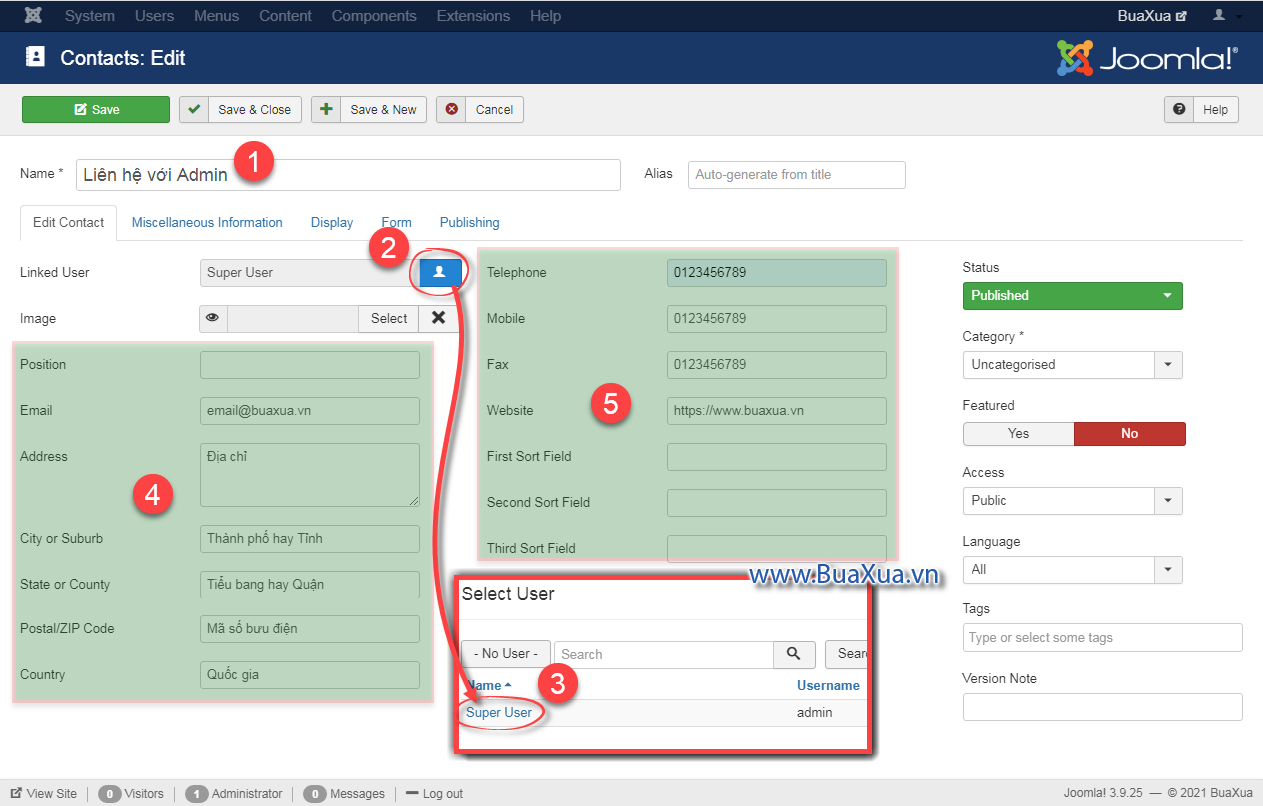Switch to the Display tab
The image size is (1263, 806).
point(332,223)
